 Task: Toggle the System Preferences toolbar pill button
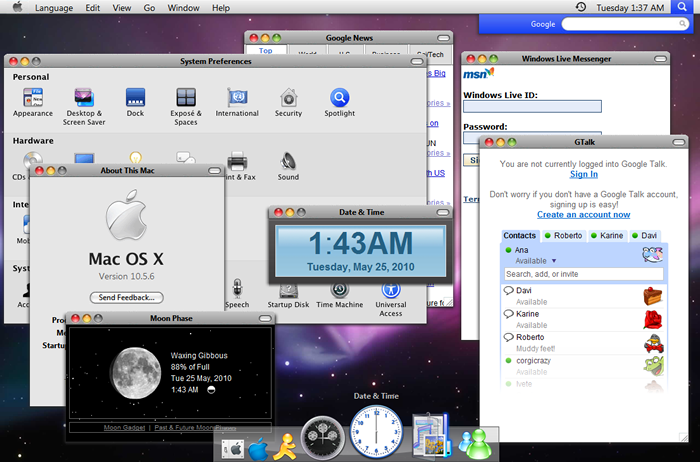(x=417, y=62)
